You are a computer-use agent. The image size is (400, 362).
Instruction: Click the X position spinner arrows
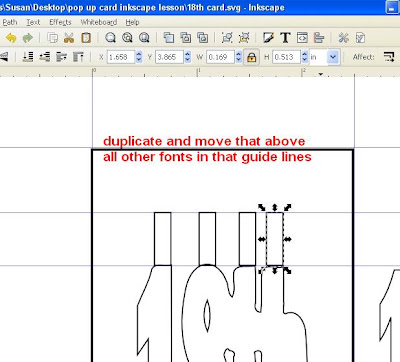tap(139, 57)
